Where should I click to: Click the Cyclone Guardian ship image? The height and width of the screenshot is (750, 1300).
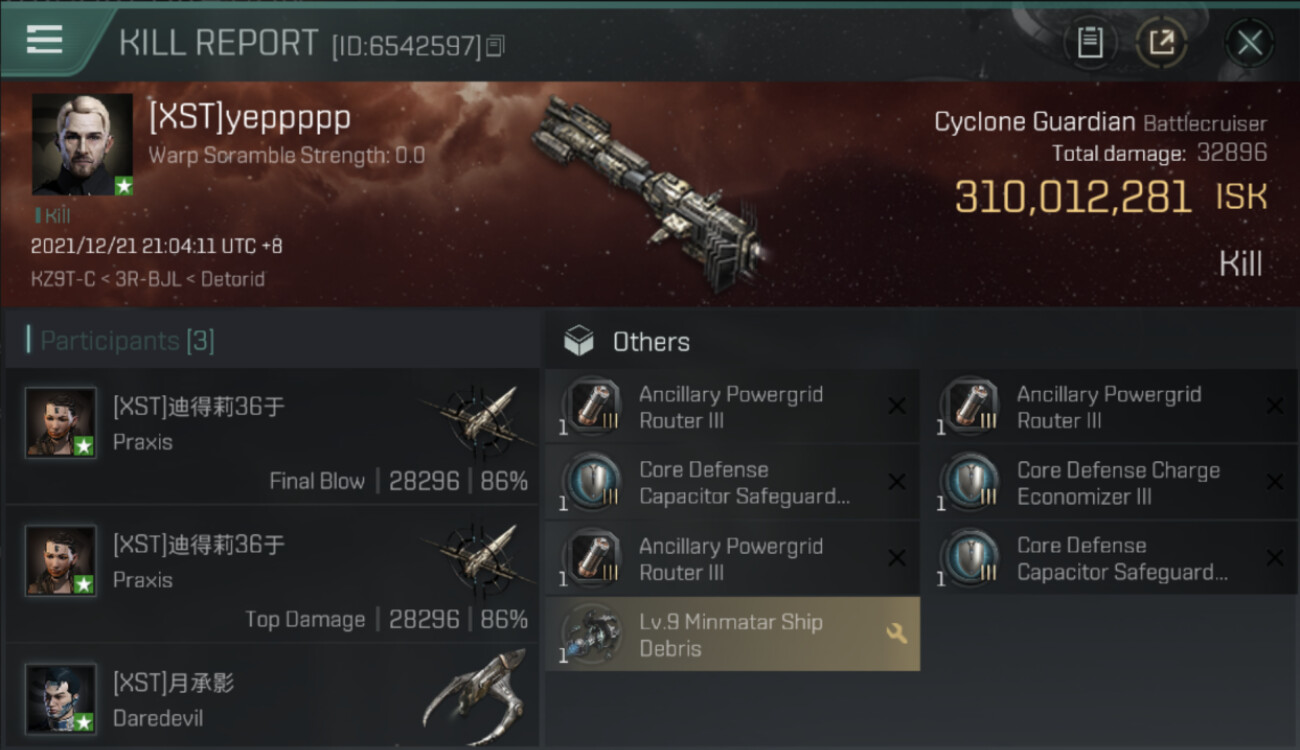coord(649,193)
